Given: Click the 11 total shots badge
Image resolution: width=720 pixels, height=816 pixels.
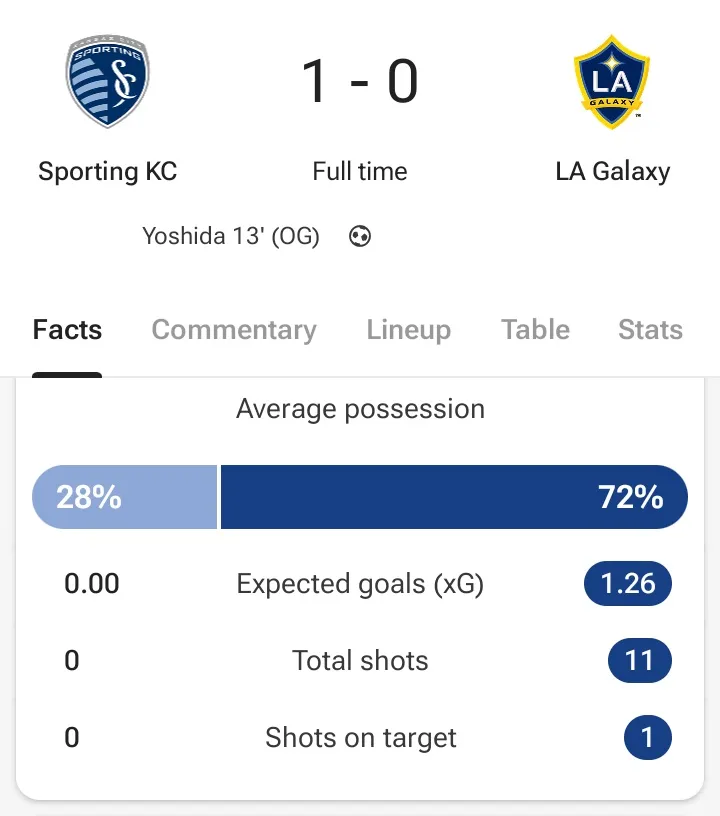Looking at the screenshot, I should click(639, 661).
